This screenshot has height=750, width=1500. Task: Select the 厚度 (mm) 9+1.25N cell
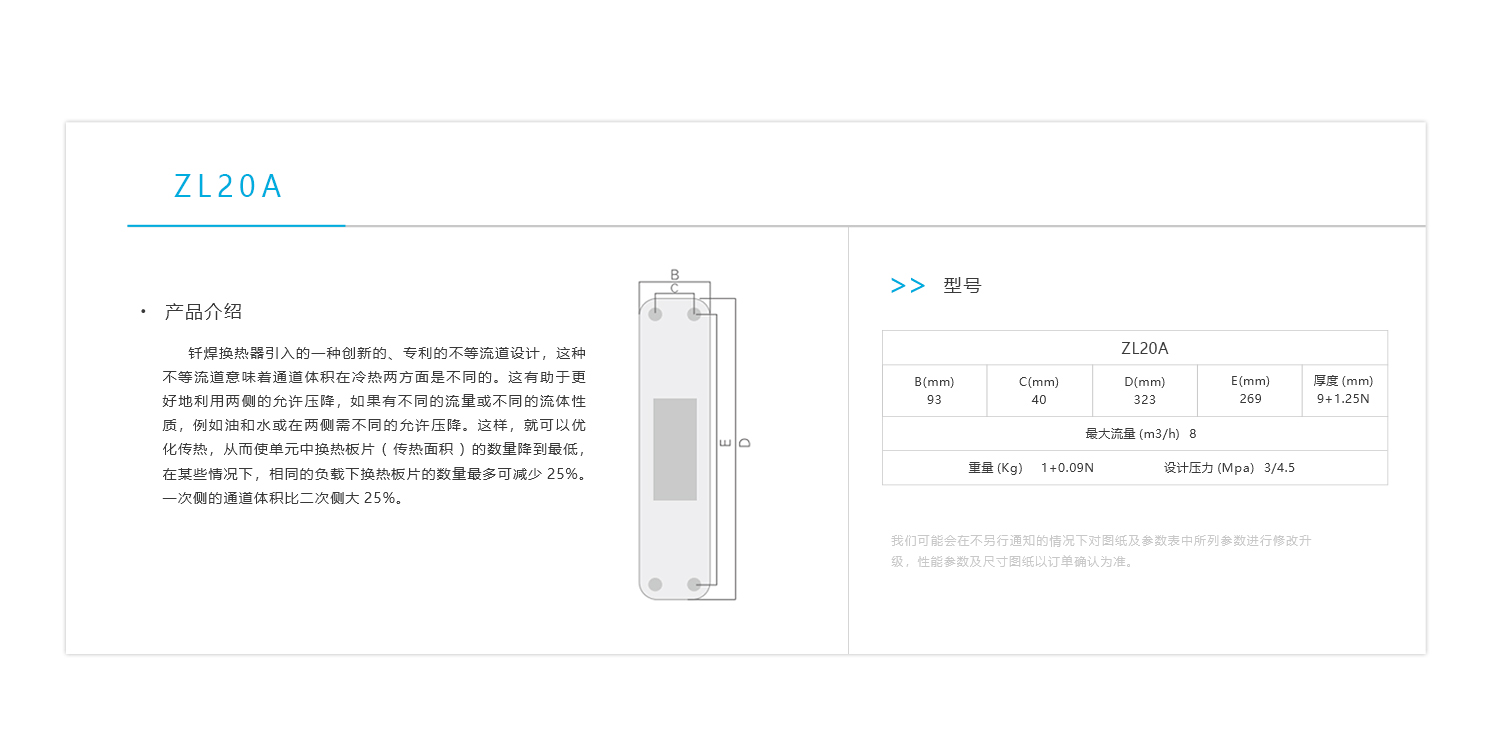(1344, 391)
